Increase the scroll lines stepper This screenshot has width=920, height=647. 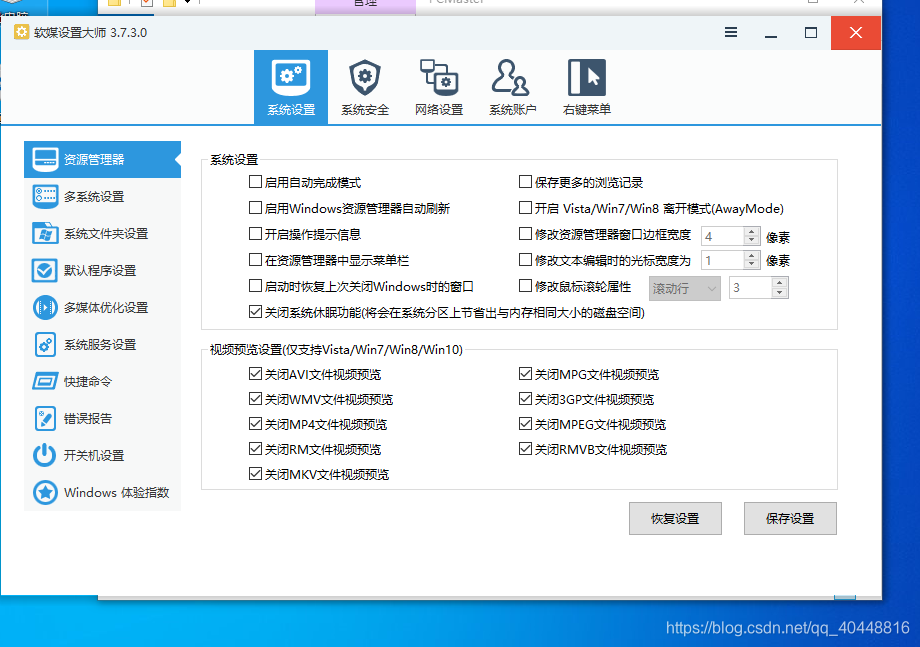tap(779, 283)
